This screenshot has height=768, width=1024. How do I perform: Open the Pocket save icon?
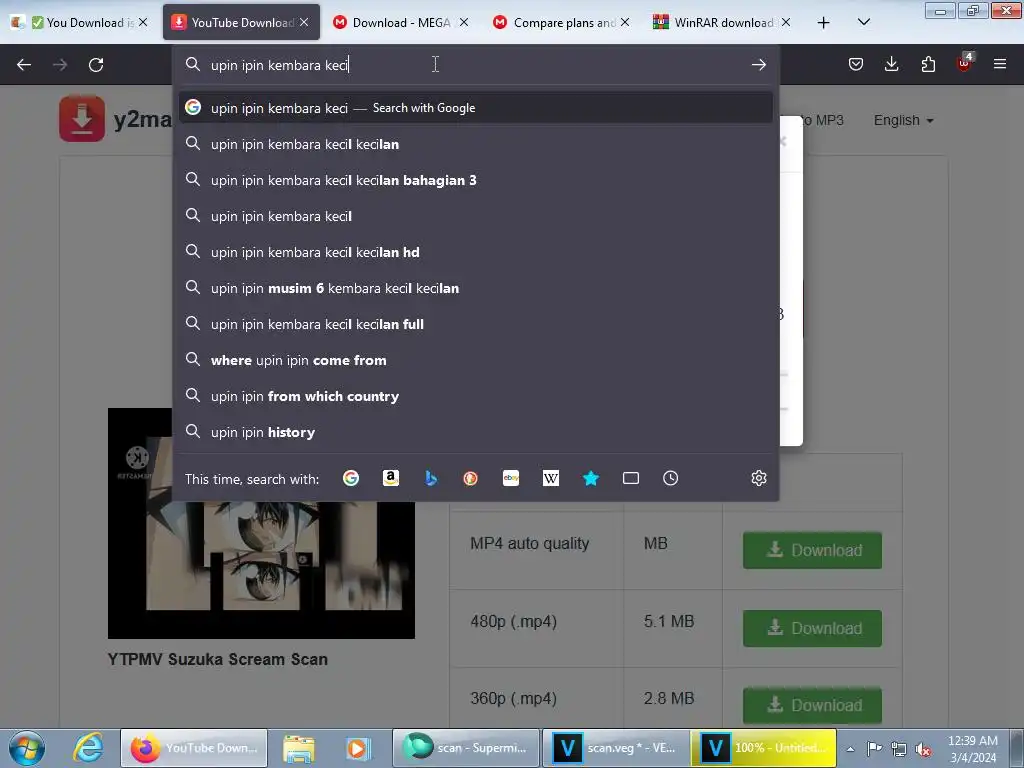(x=856, y=64)
